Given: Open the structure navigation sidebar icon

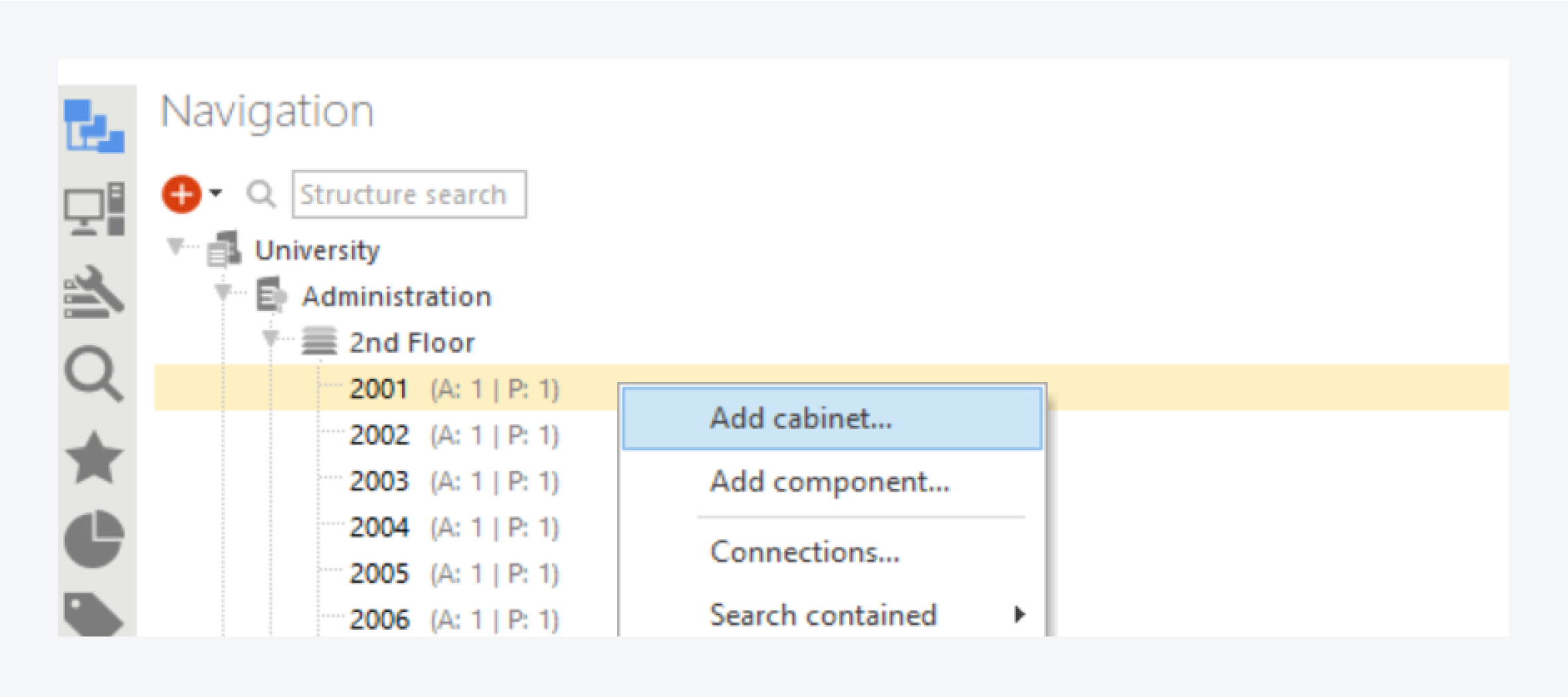Looking at the screenshot, I should click(x=94, y=126).
